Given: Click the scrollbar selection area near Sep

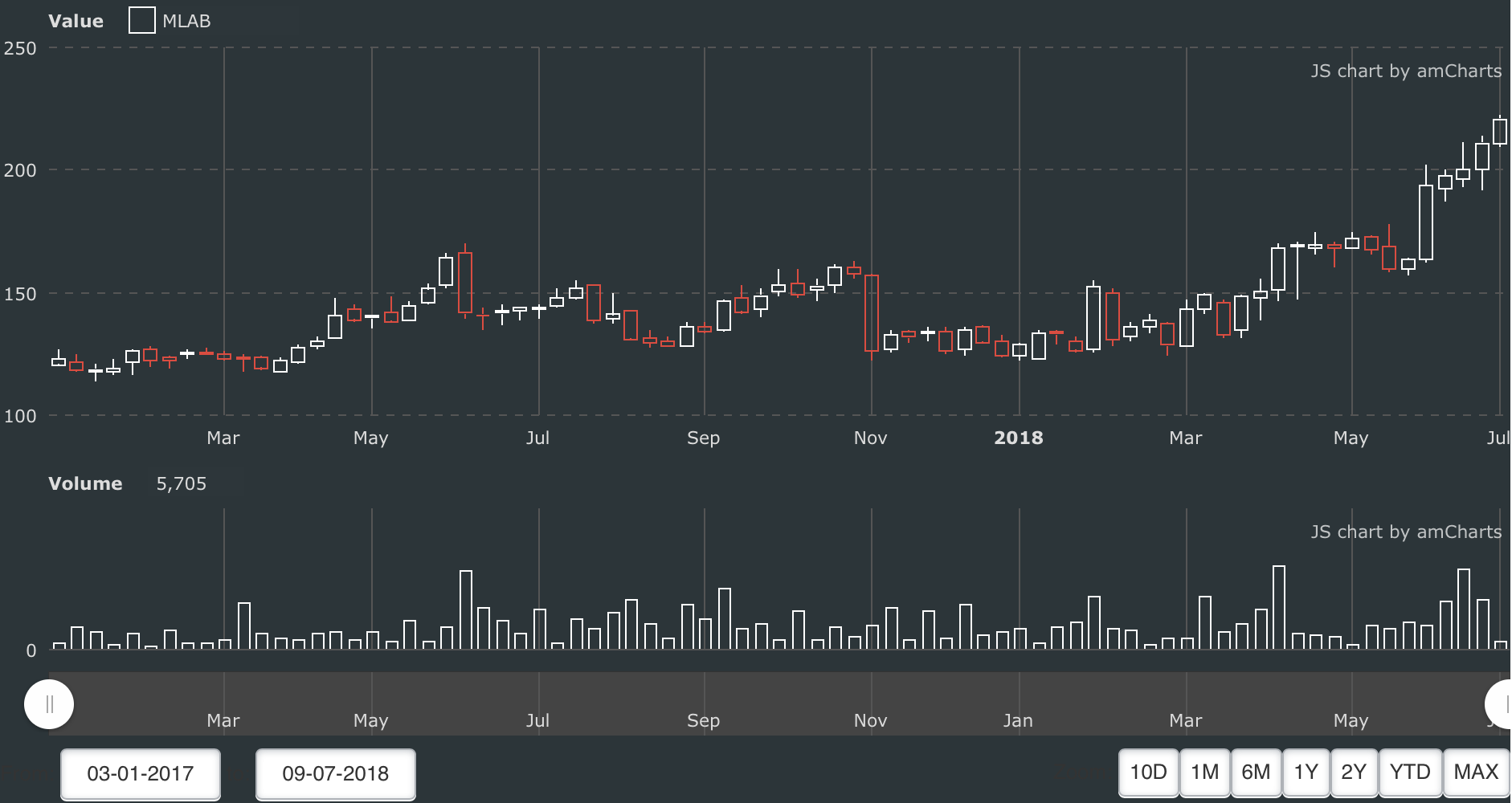Looking at the screenshot, I should tap(703, 703).
